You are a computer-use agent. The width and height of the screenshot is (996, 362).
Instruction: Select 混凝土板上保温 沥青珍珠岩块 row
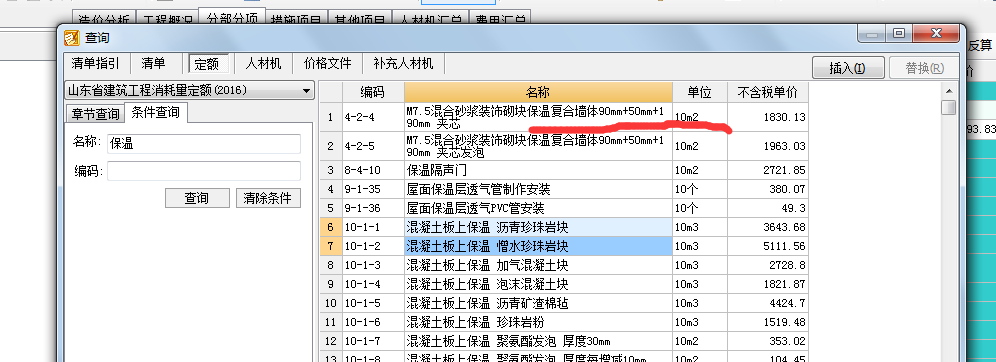pyautogui.click(x=538, y=227)
